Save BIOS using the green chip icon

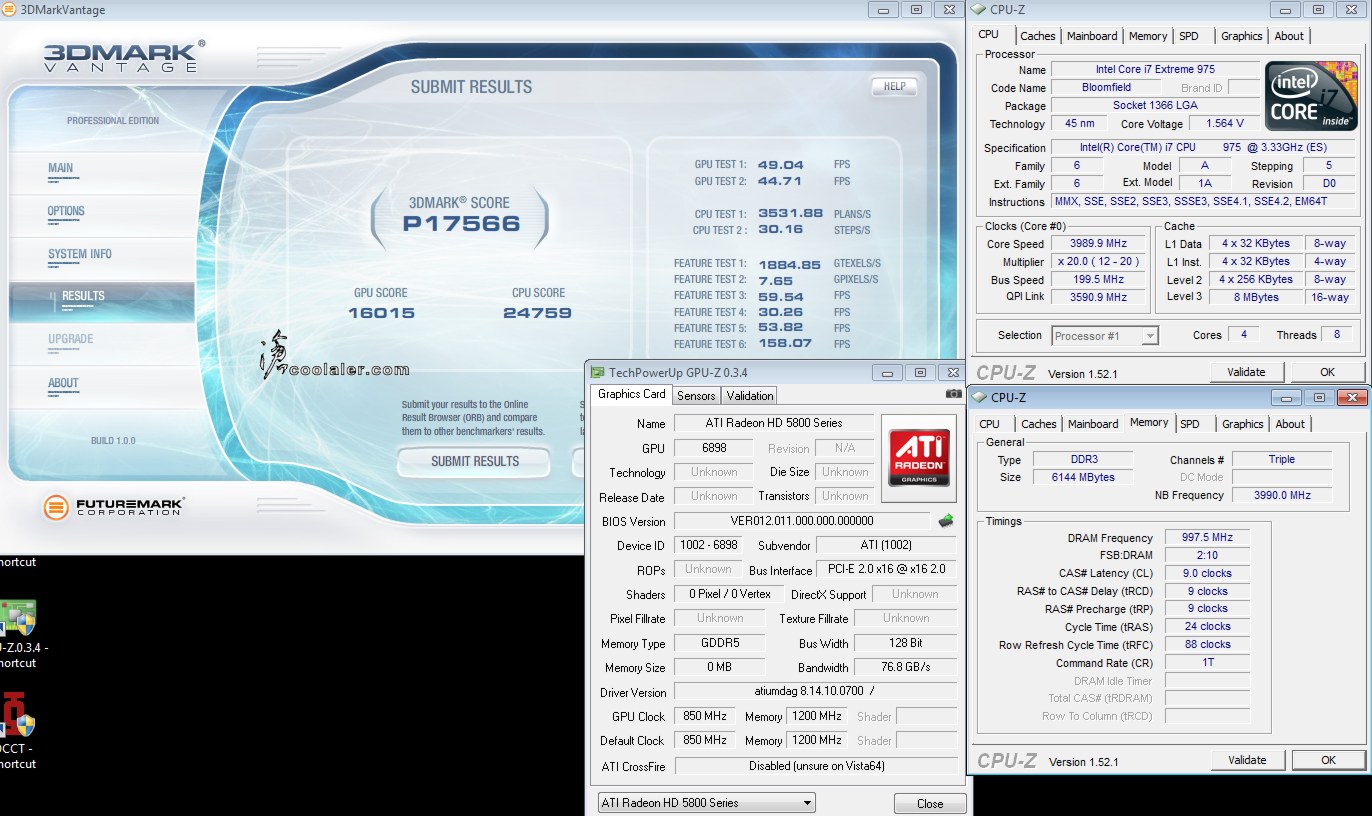[x=945, y=520]
